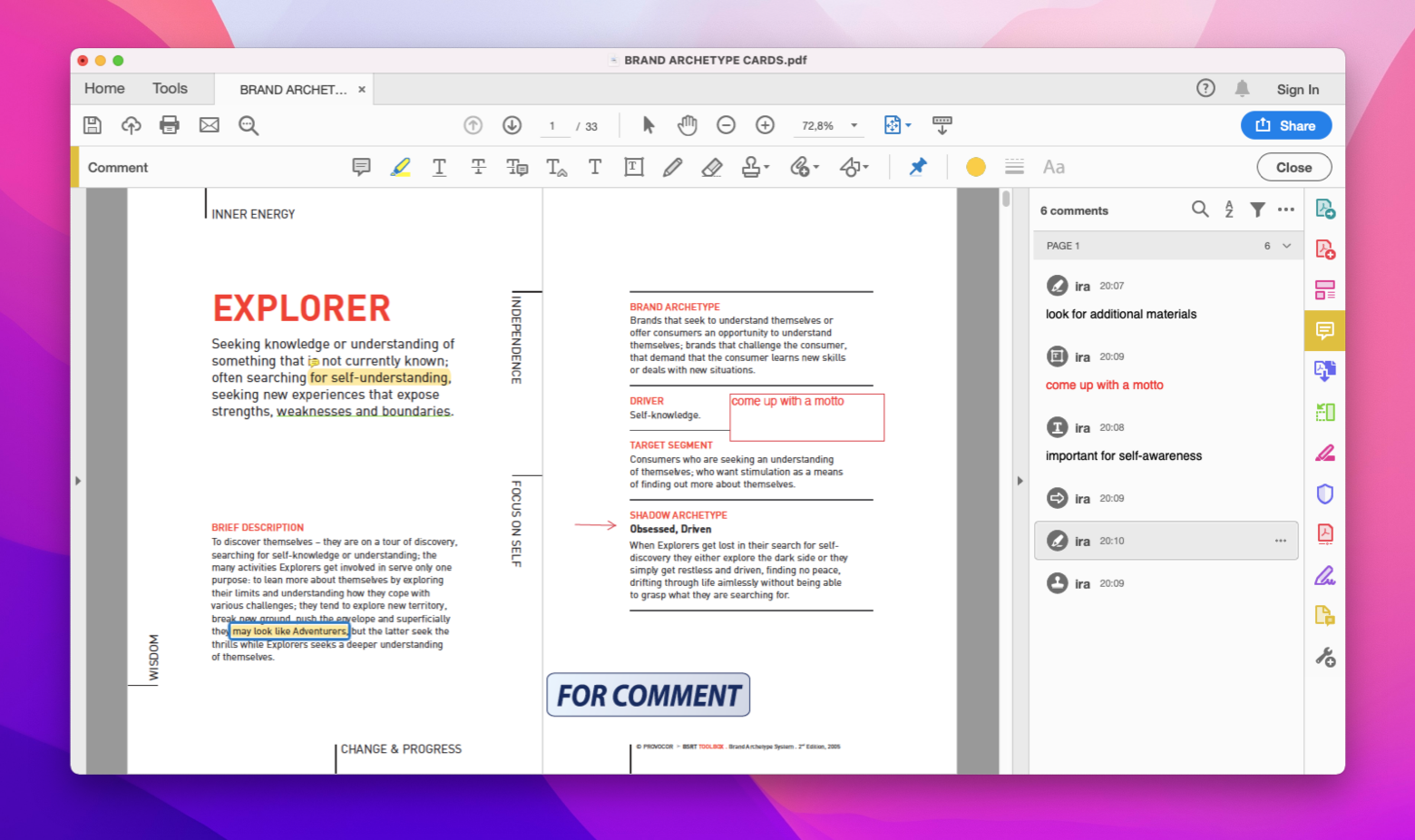Choose the Underline text tool

[439, 167]
